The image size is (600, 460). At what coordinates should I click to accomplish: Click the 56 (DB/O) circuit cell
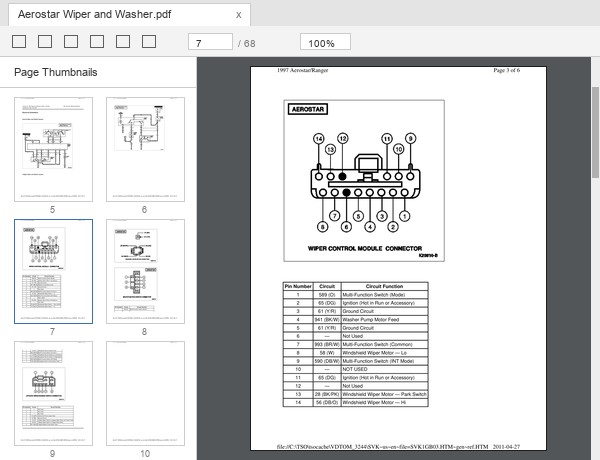(327, 403)
